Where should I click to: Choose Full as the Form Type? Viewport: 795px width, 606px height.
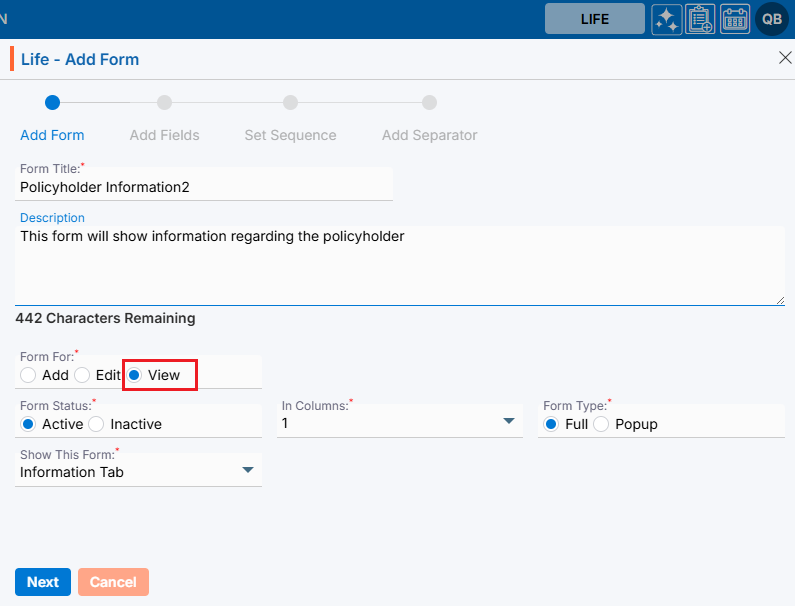(551, 424)
